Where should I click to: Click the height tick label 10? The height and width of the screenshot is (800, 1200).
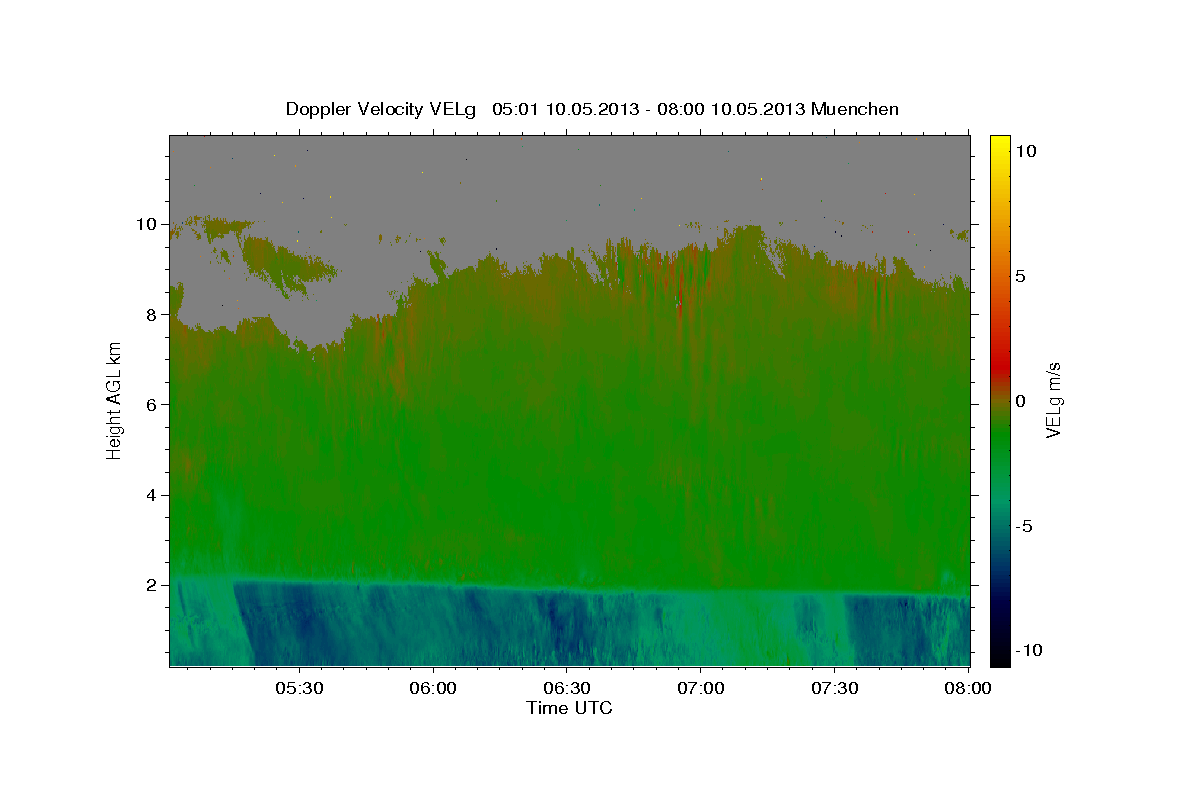[x=145, y=224]
